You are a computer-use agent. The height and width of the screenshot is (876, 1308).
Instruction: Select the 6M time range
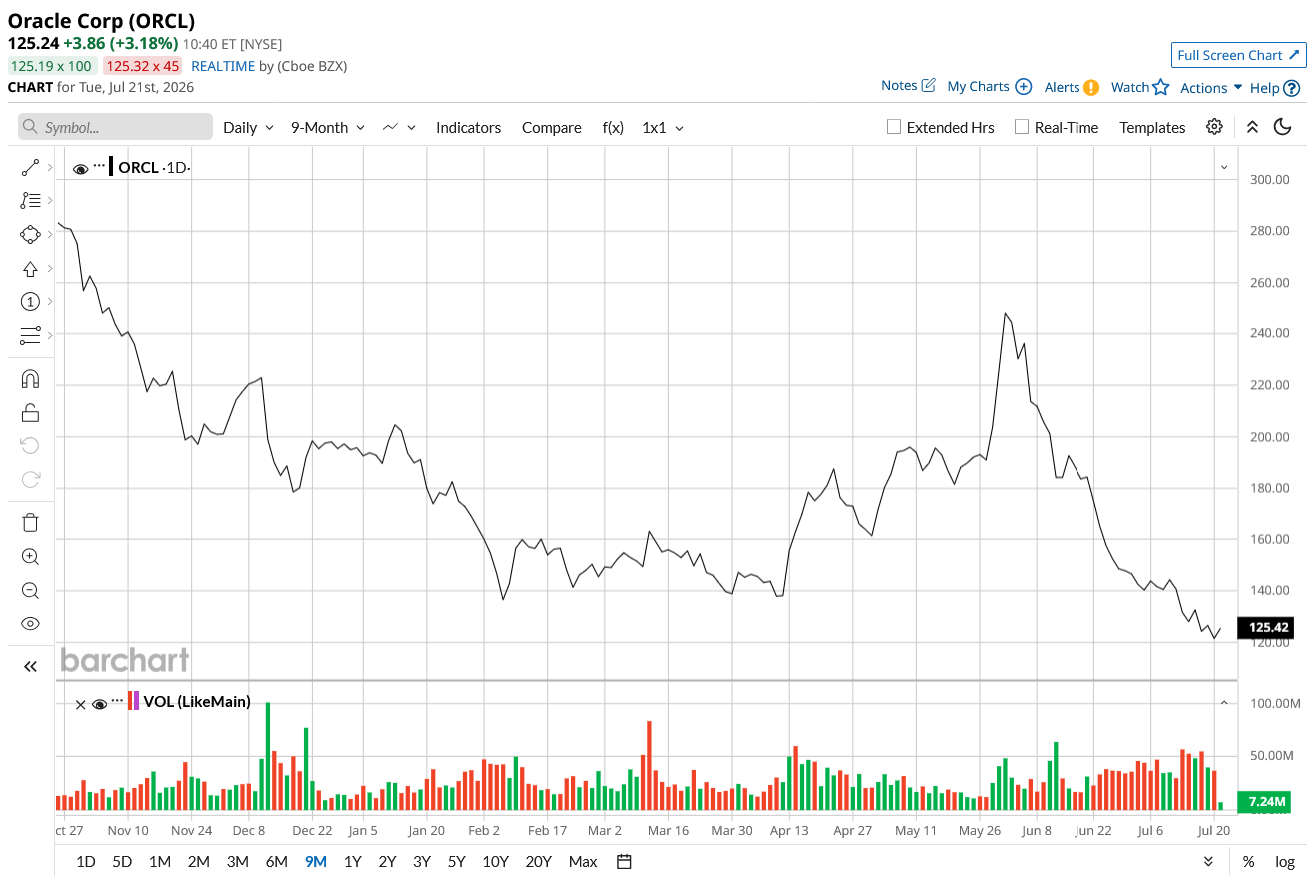[x=277, y=861]
